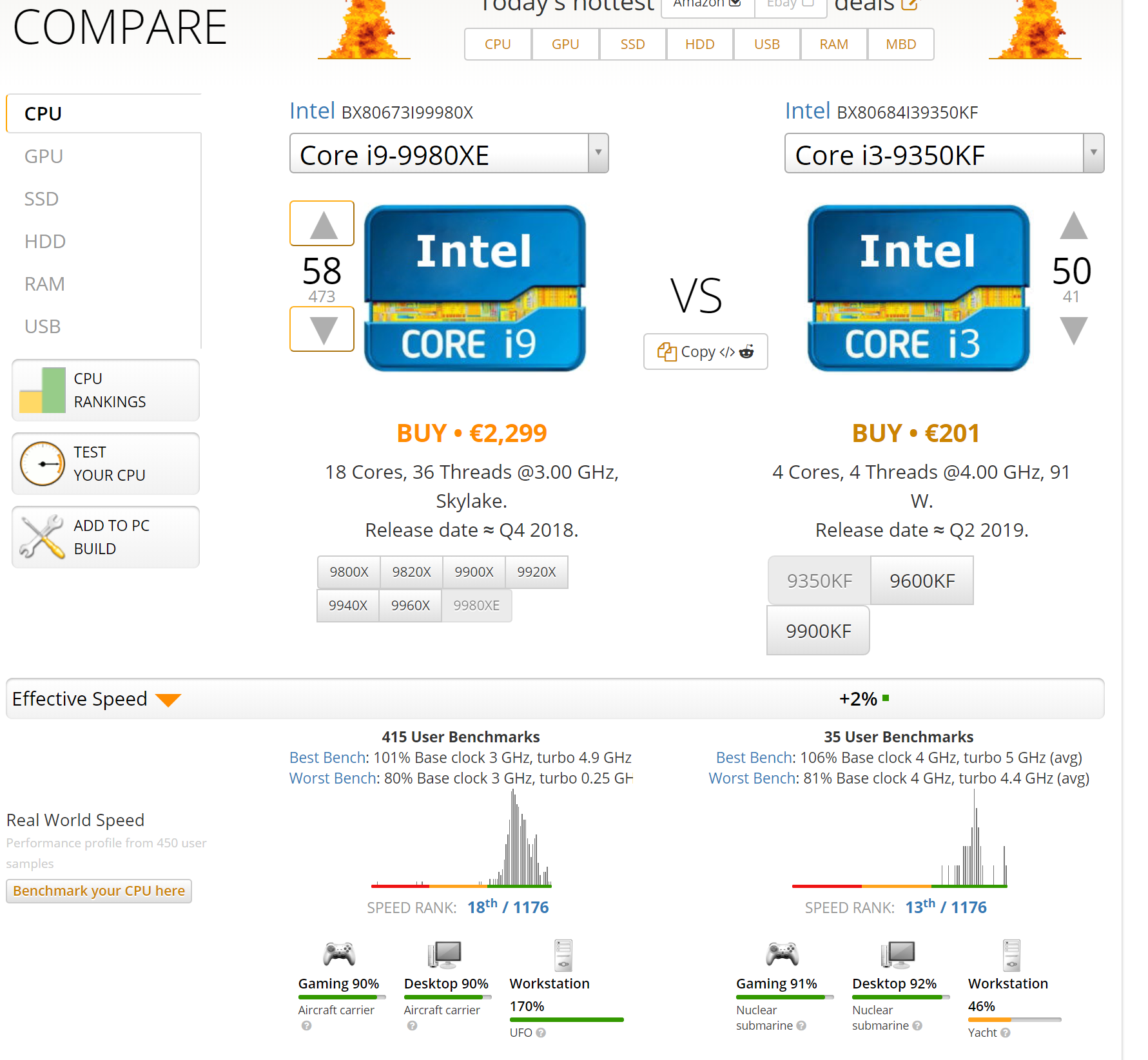The image size is (1148, 1060).
Task: Open the external deals link icon
Action: pos(909,4)
